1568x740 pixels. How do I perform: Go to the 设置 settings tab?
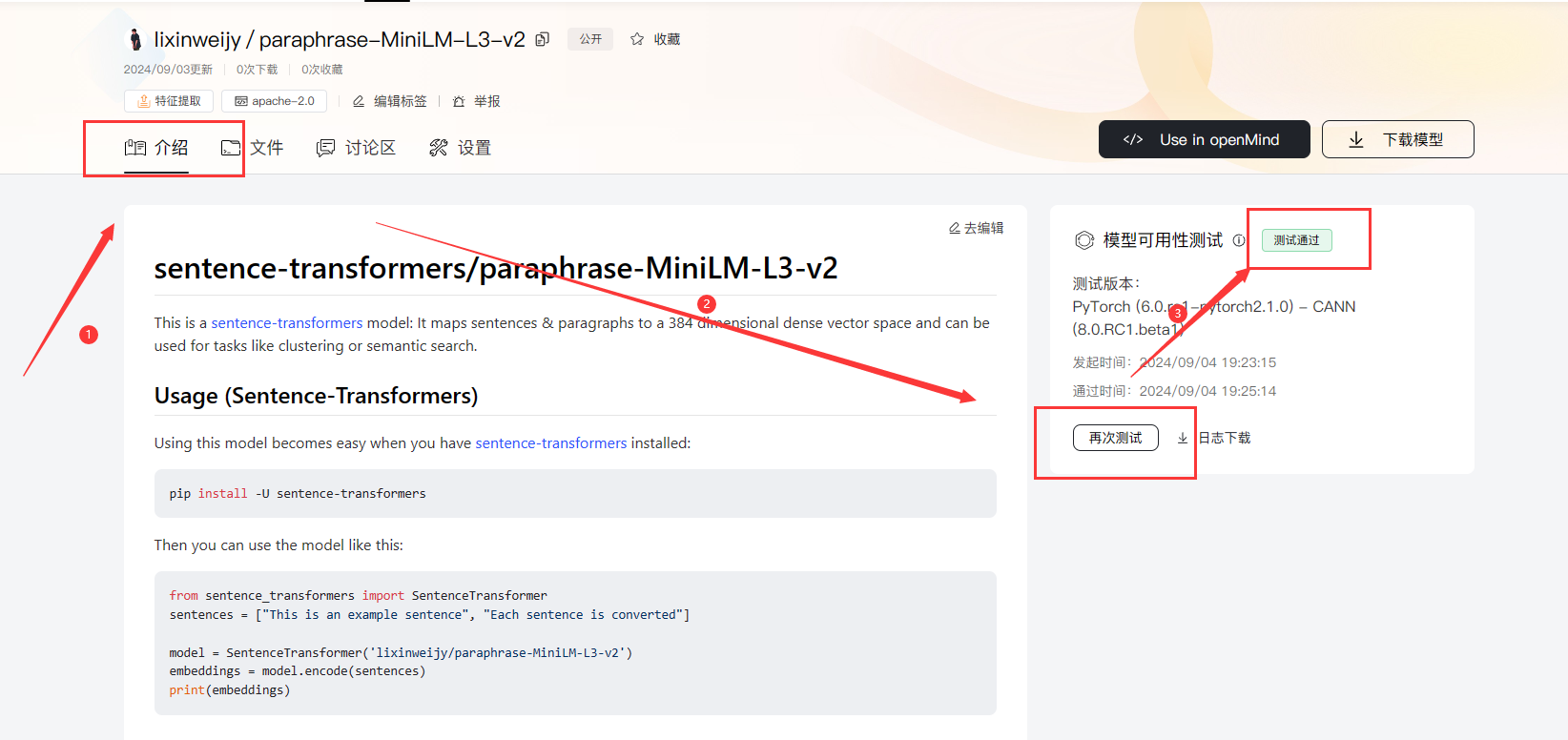(x=460, y=148)
